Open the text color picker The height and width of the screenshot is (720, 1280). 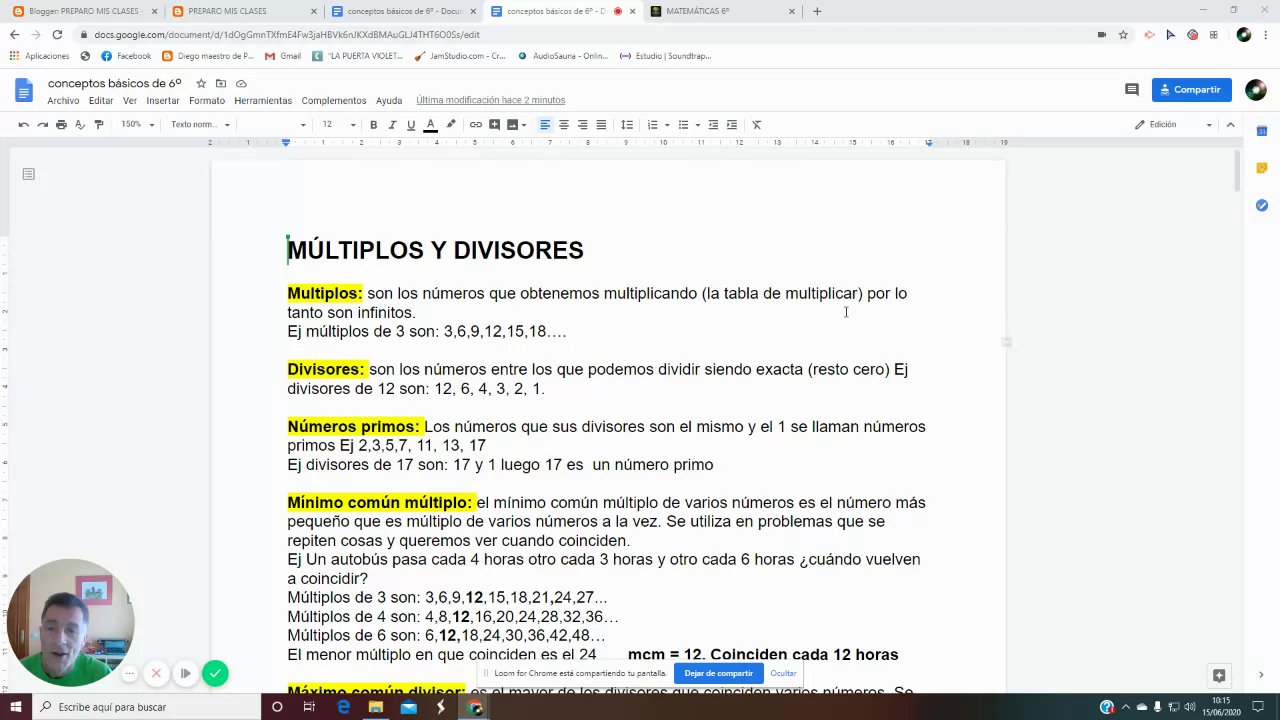[430, 125]
